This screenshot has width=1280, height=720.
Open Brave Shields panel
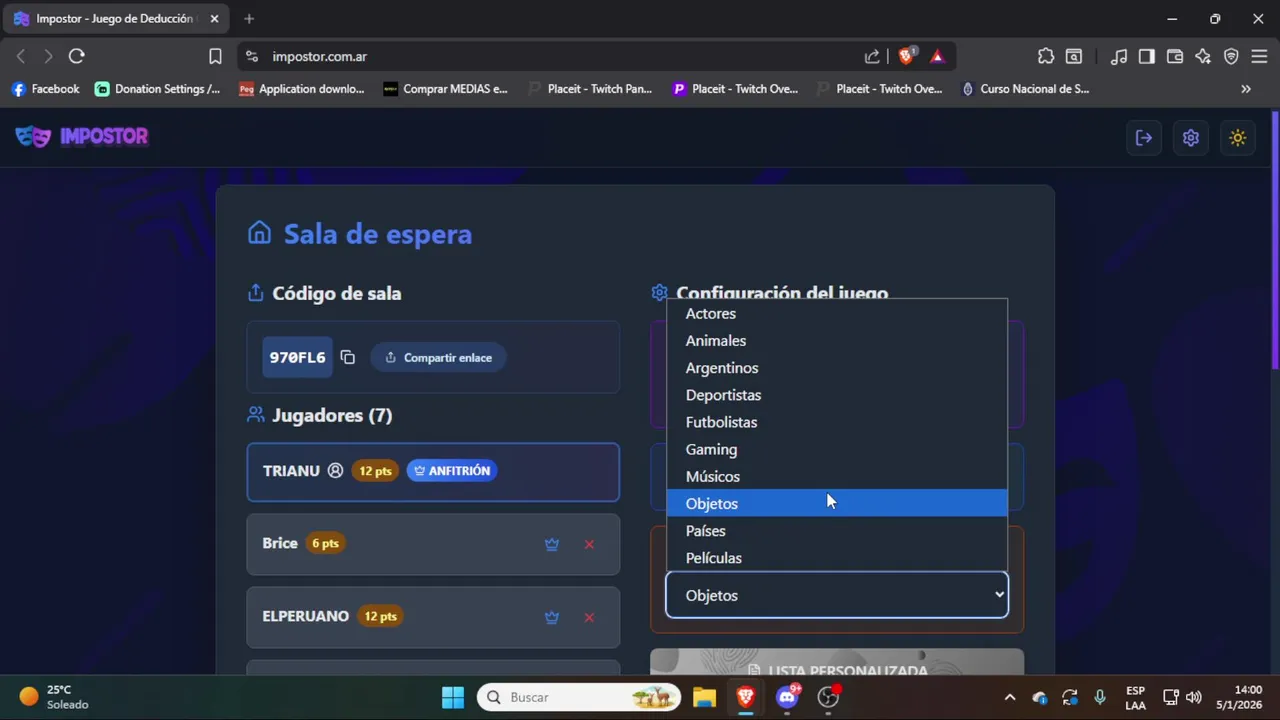pyautogui.click(x=906, y=56)
